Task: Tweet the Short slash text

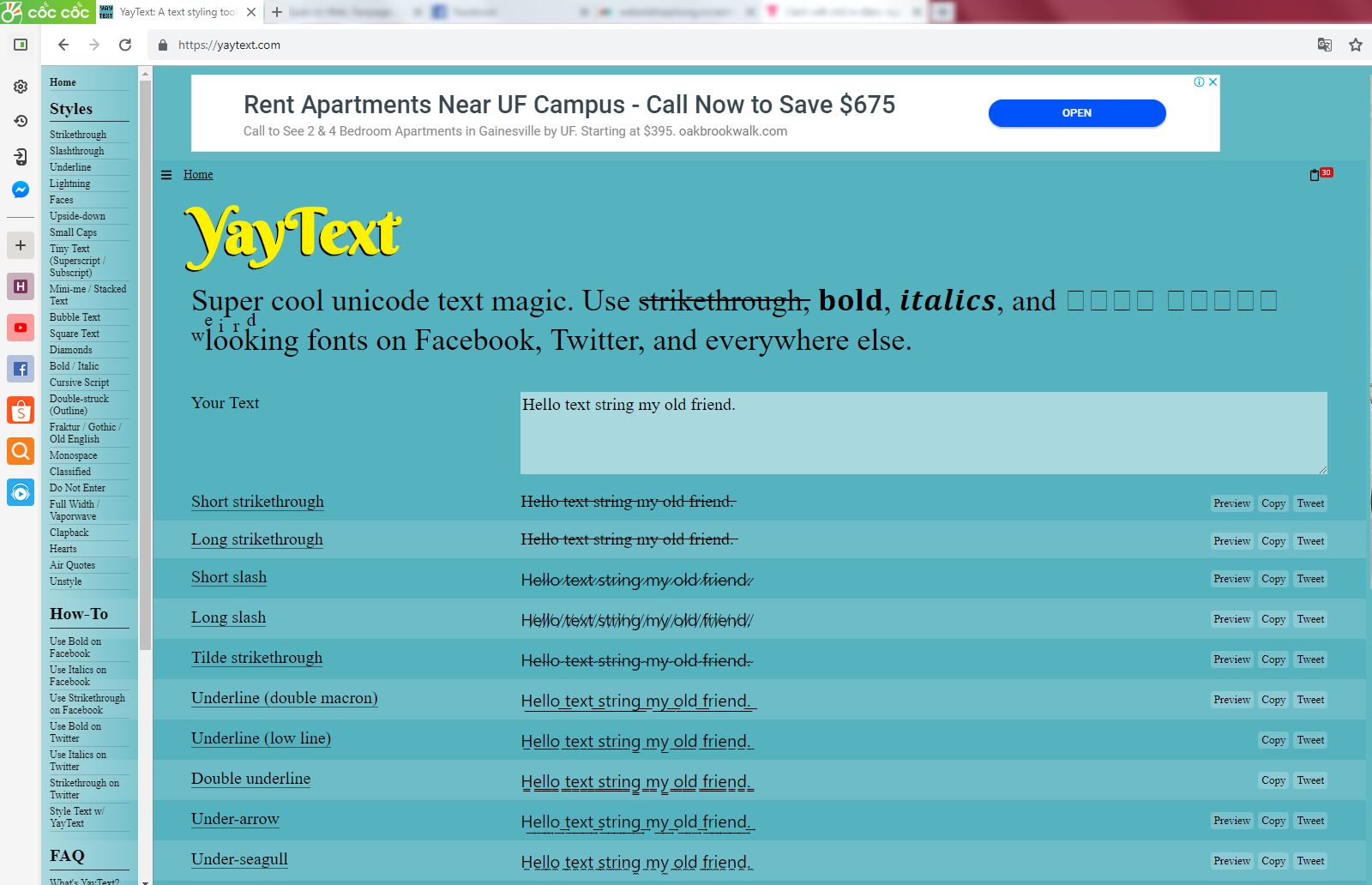Action: point(1310,579)
